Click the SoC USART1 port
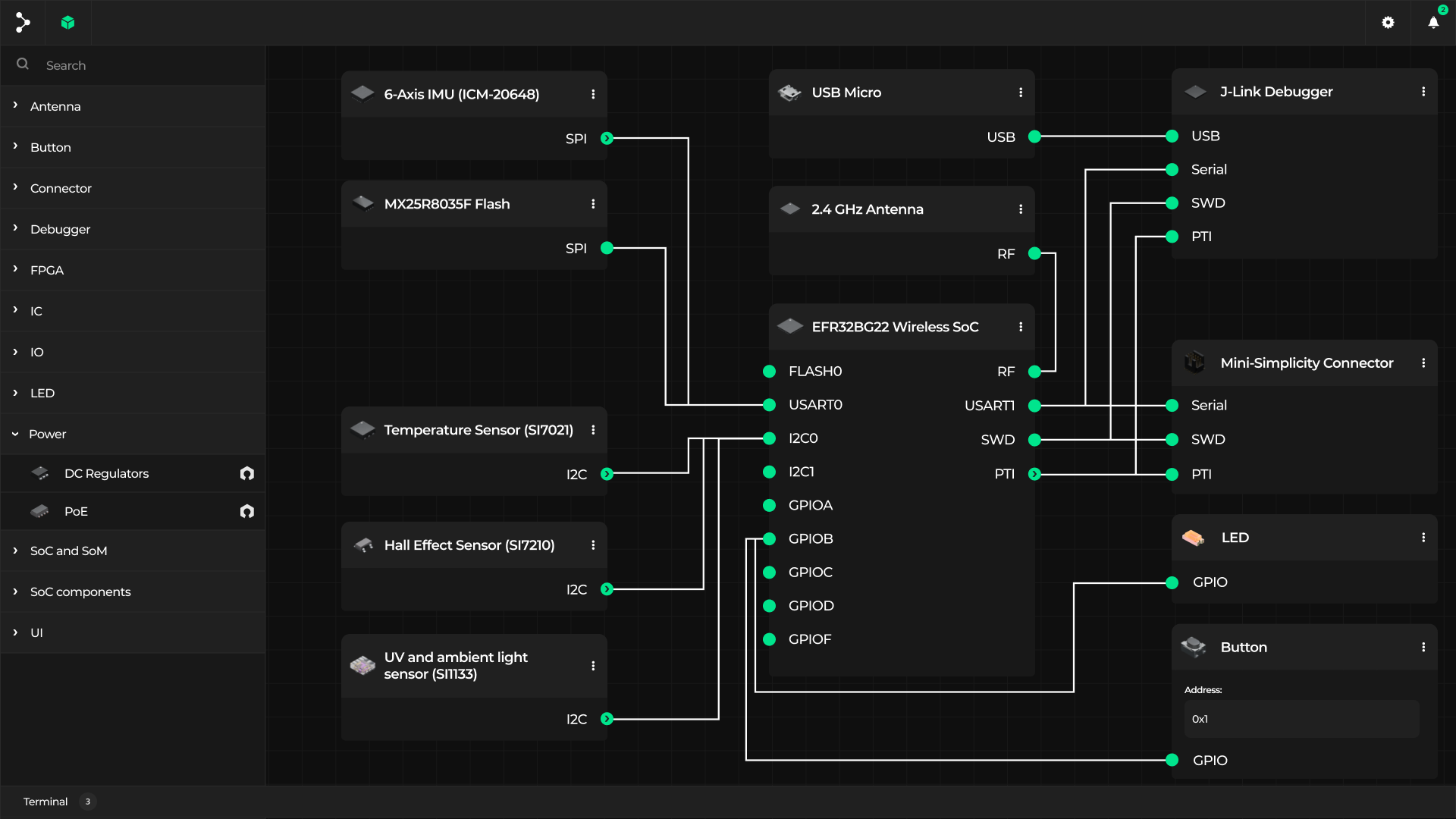This screenshot has width=1456, height=819. click(1034, 406)
